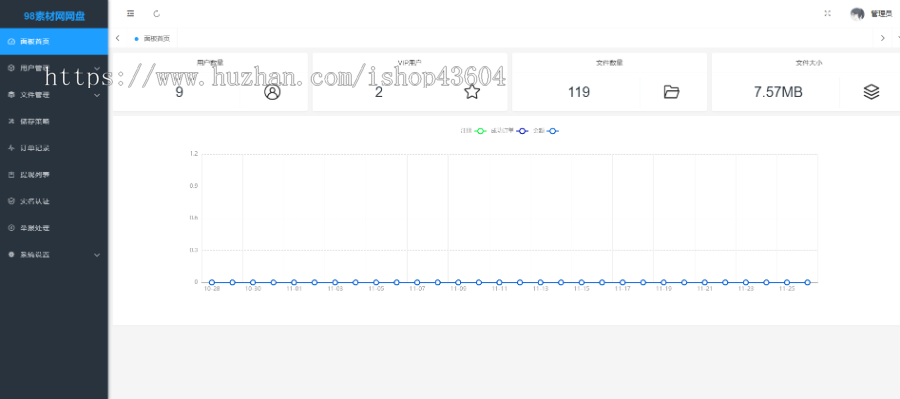Switch to the open dashboard tab
This screenshot has height=399, width=900.
tap(152, 38)
